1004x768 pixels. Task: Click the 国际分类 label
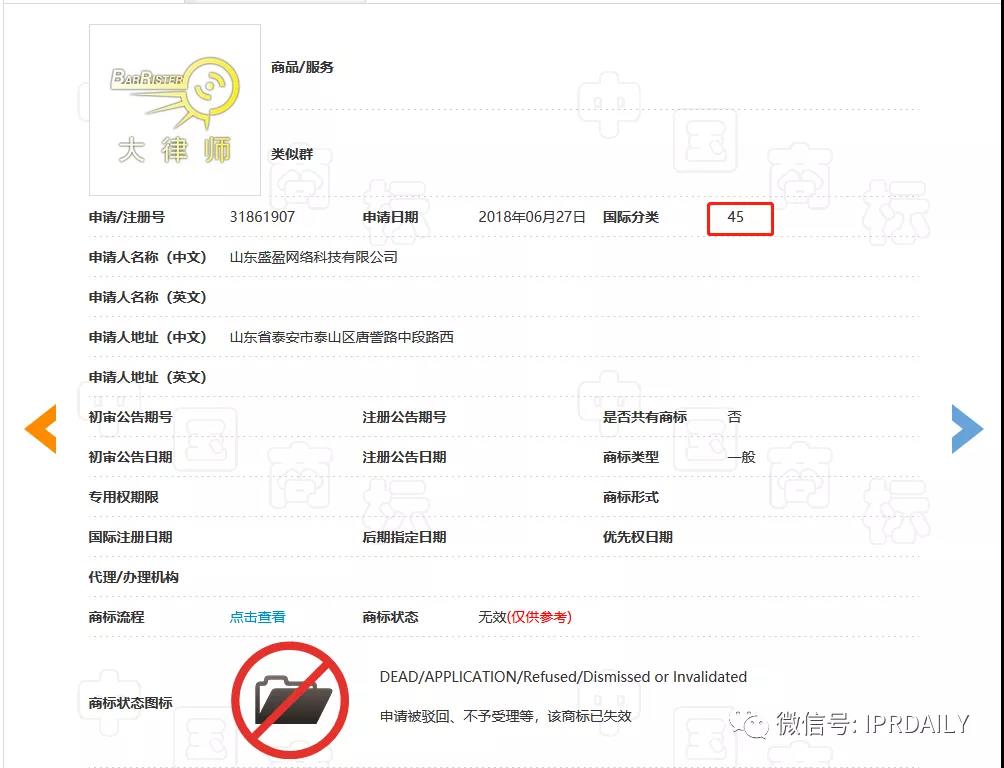coord(631,217)
